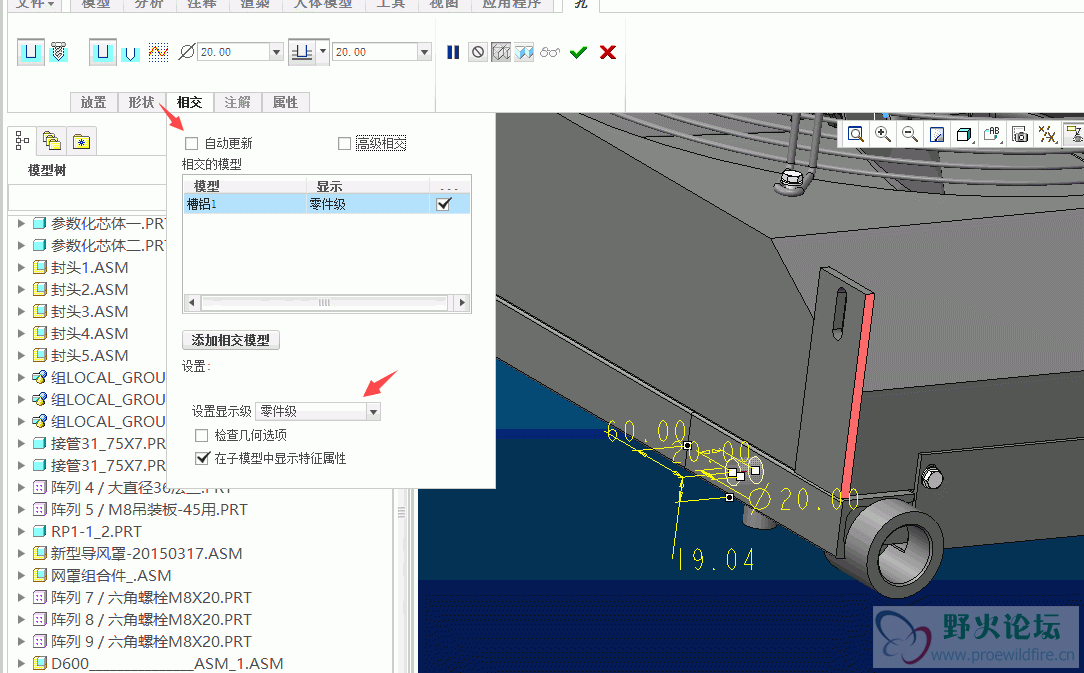Open the 注解 panel tab
This screenshot has height=673, width=1084.
(238, 102)
